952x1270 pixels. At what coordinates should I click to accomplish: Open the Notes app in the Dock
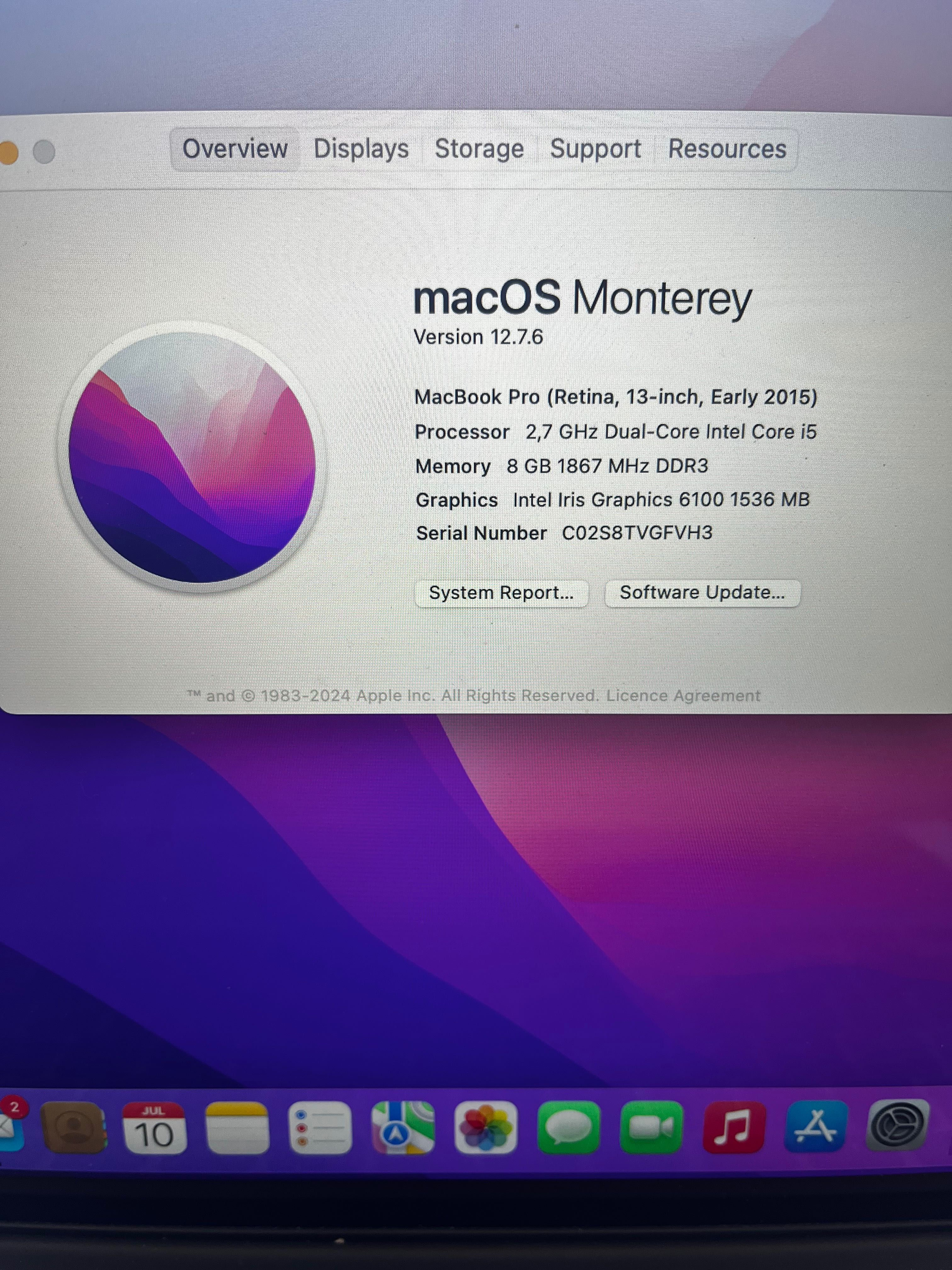point(237,1128)
